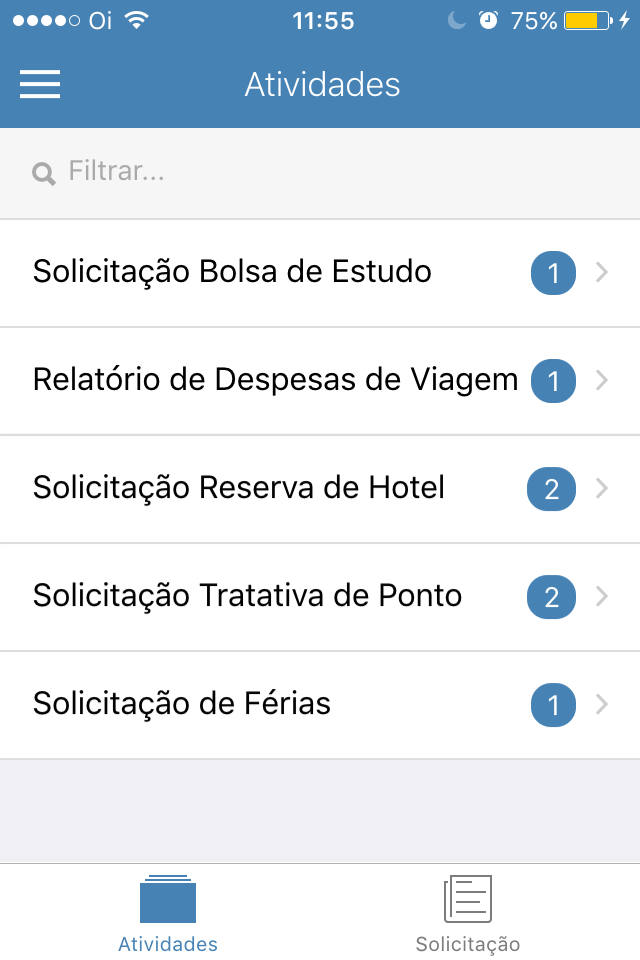Tap the Atividades folder icon
Screen dimensions: 640x960
point(168,899)
